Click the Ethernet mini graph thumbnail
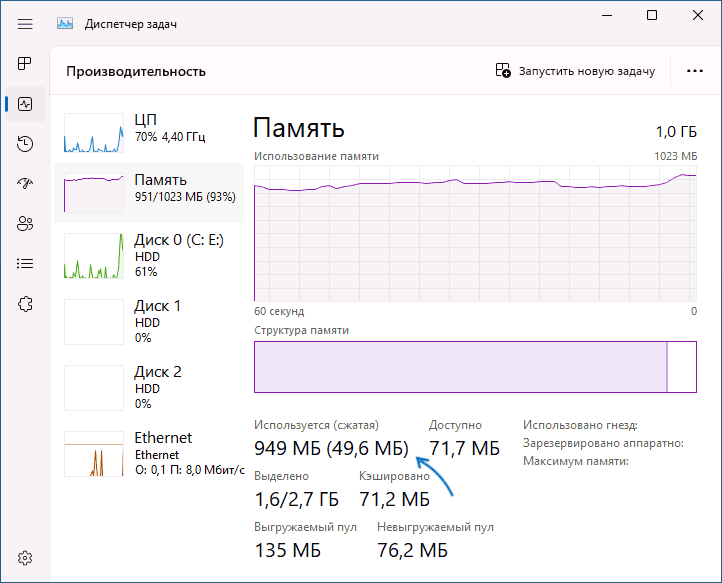Viewport: 722px width, 583px height. 94,454
